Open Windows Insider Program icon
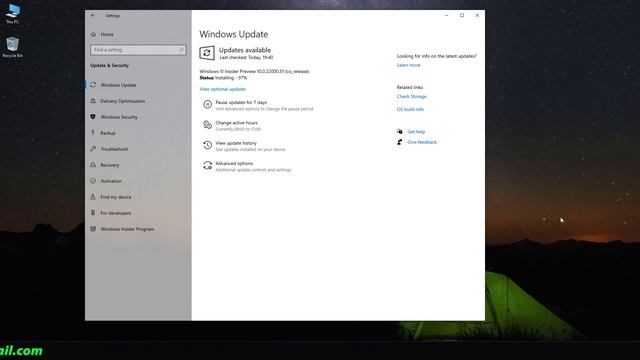640x360 pixels. click(x=93, y=229)
